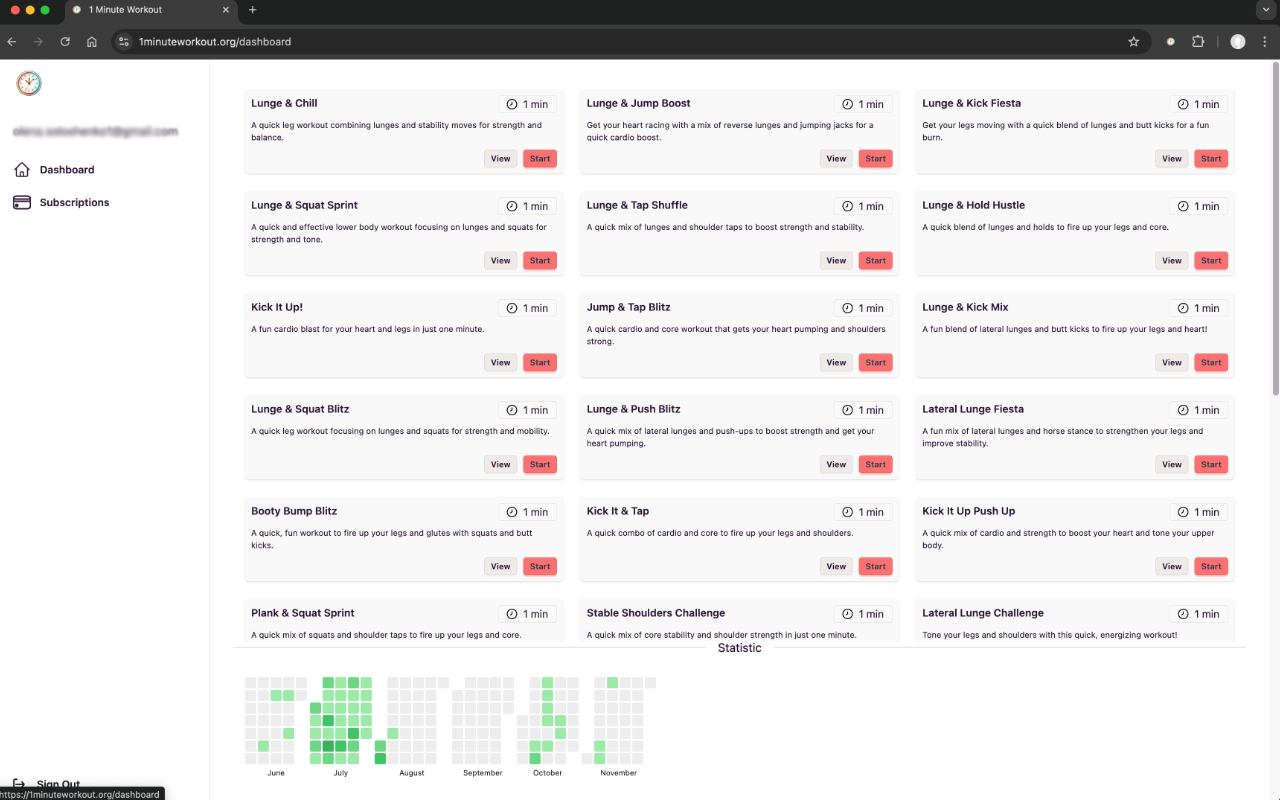Click the browser Home icon
This screenshot has width=1280, height=800.
pyautogui.click(x=92, y=42)
